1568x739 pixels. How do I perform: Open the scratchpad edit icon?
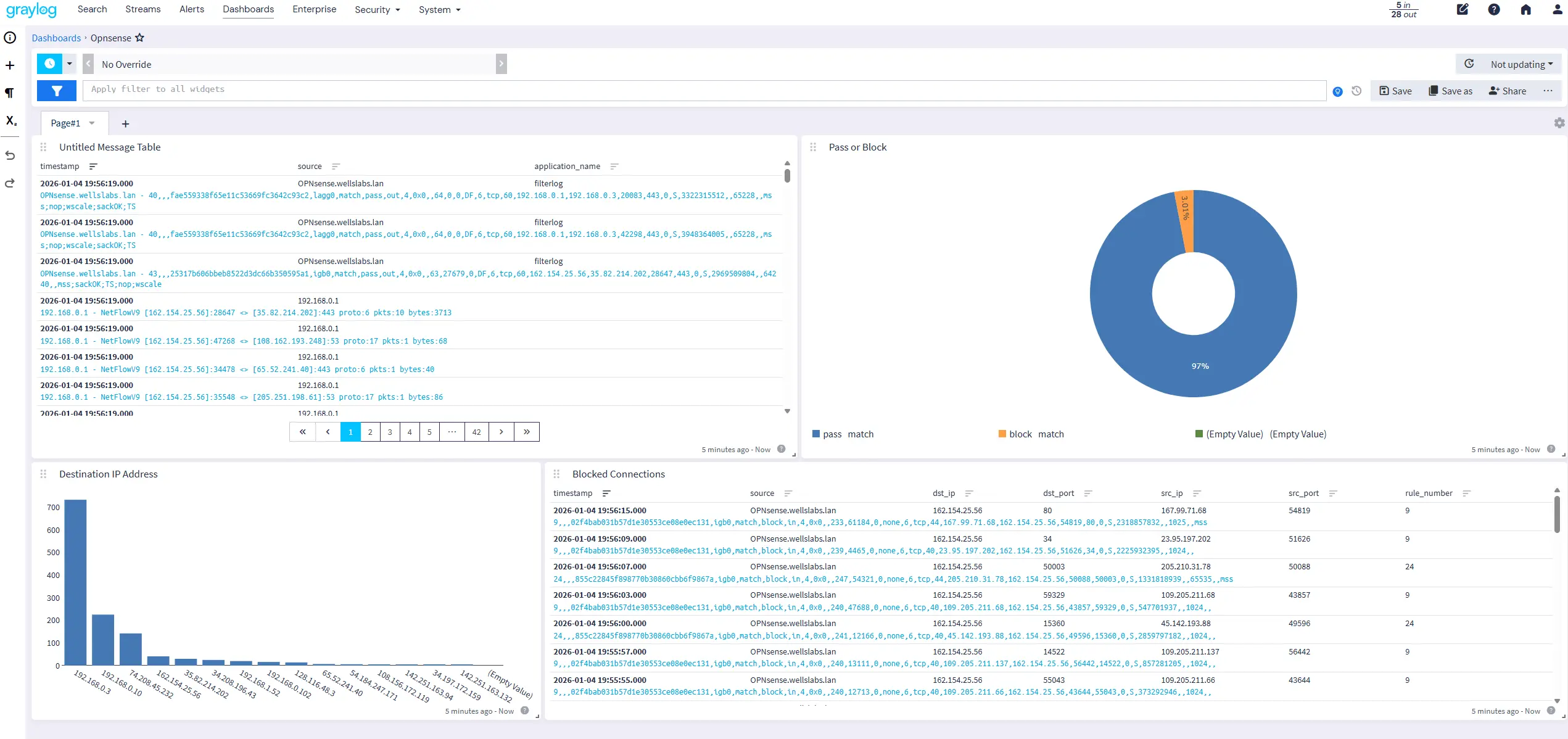click(x=1463, y=9)
